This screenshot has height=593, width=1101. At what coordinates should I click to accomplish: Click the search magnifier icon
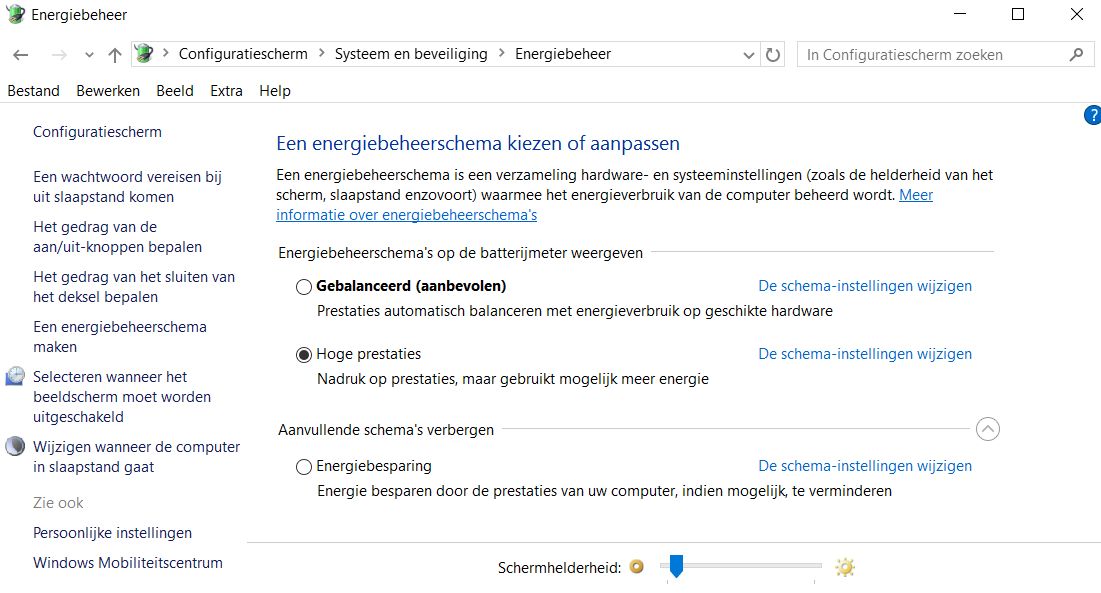coord(1076,54)
